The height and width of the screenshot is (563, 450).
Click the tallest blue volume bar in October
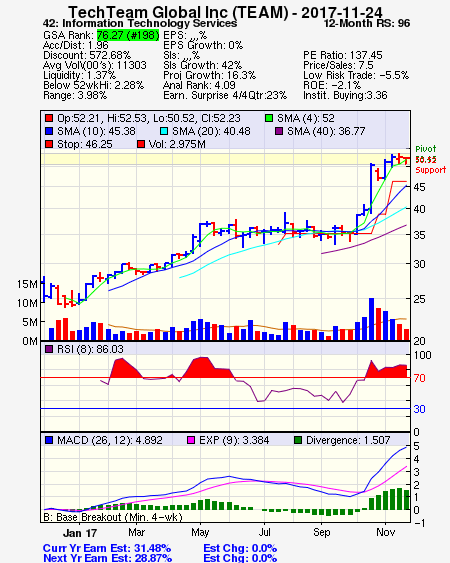372,319
